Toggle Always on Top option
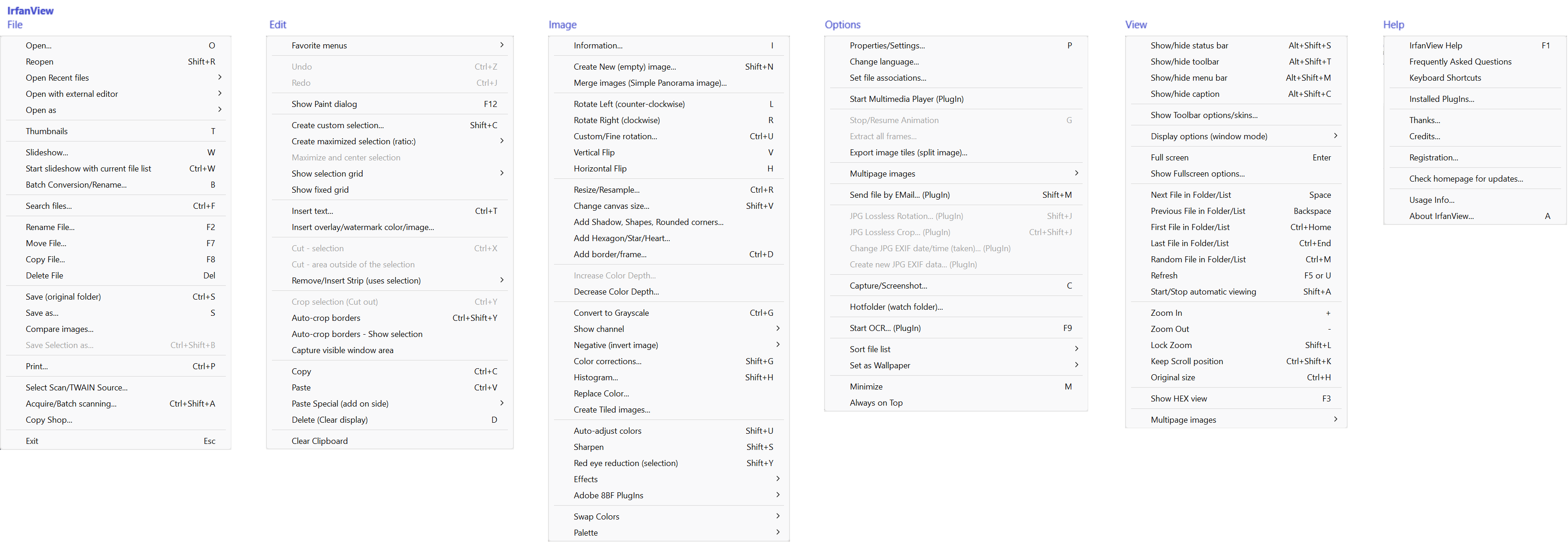This screenshot has height=543, width=1568. (x=876, y=403)
